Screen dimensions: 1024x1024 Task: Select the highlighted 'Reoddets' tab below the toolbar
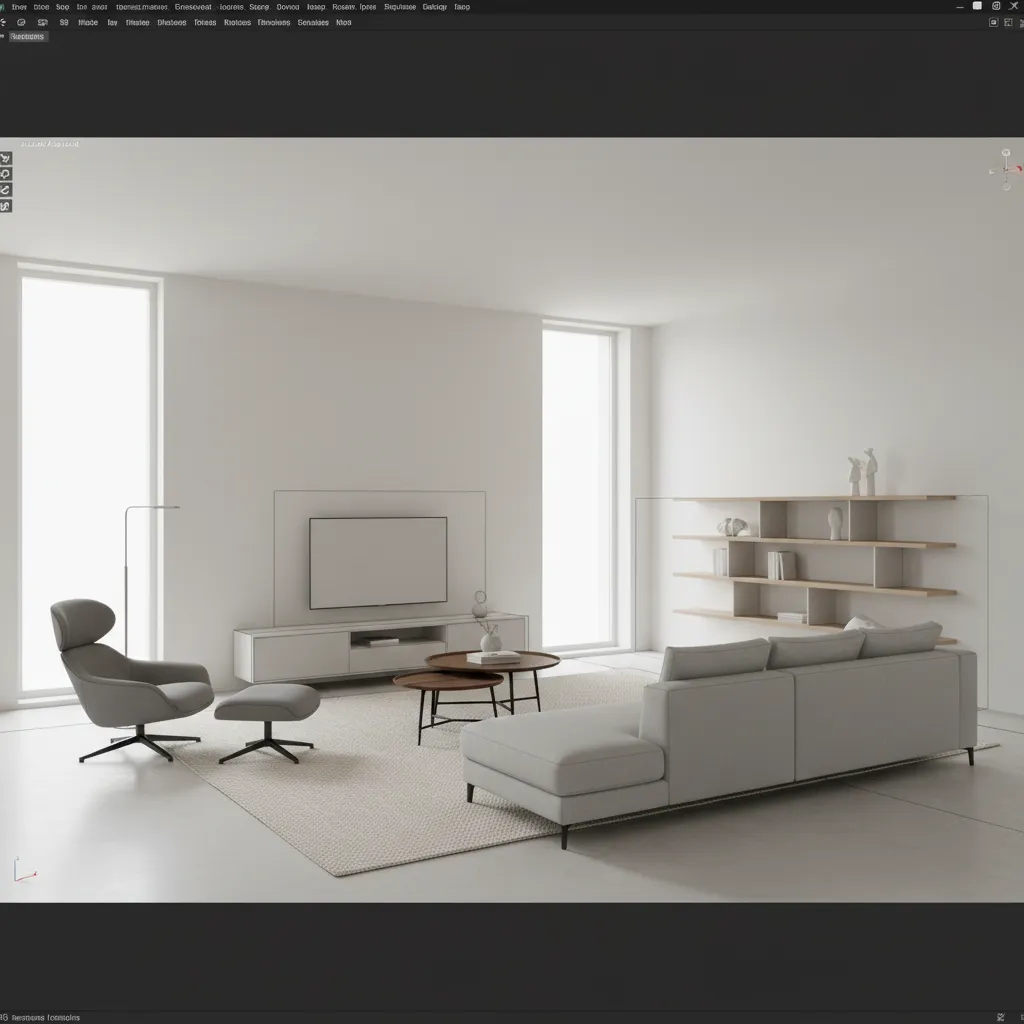pyautogui.click(x=27, y=37)
